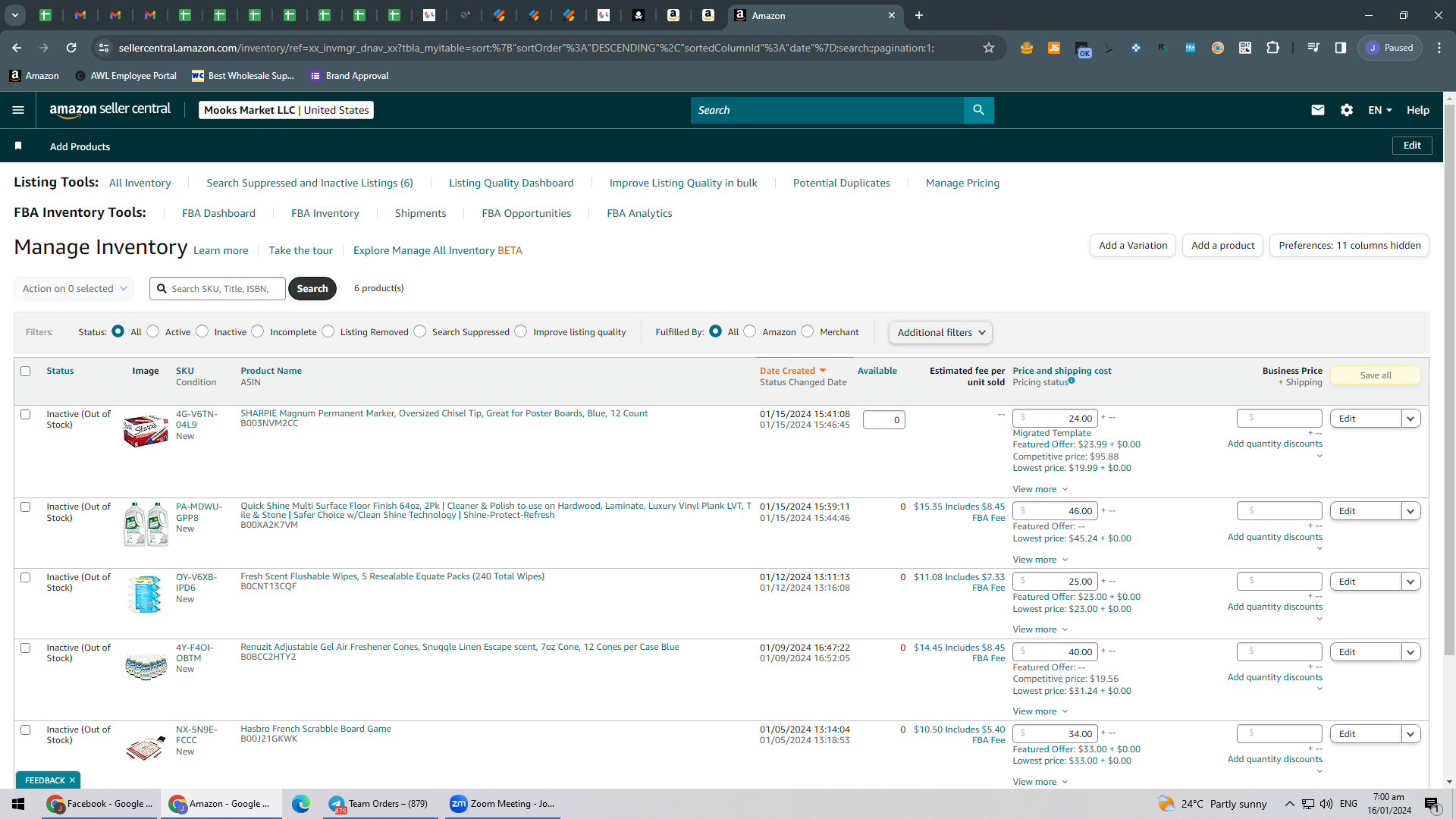Screen dimensions: 1456x819
Task: Expand the Additional filters dropdown
Action: [x=940, y=332]
